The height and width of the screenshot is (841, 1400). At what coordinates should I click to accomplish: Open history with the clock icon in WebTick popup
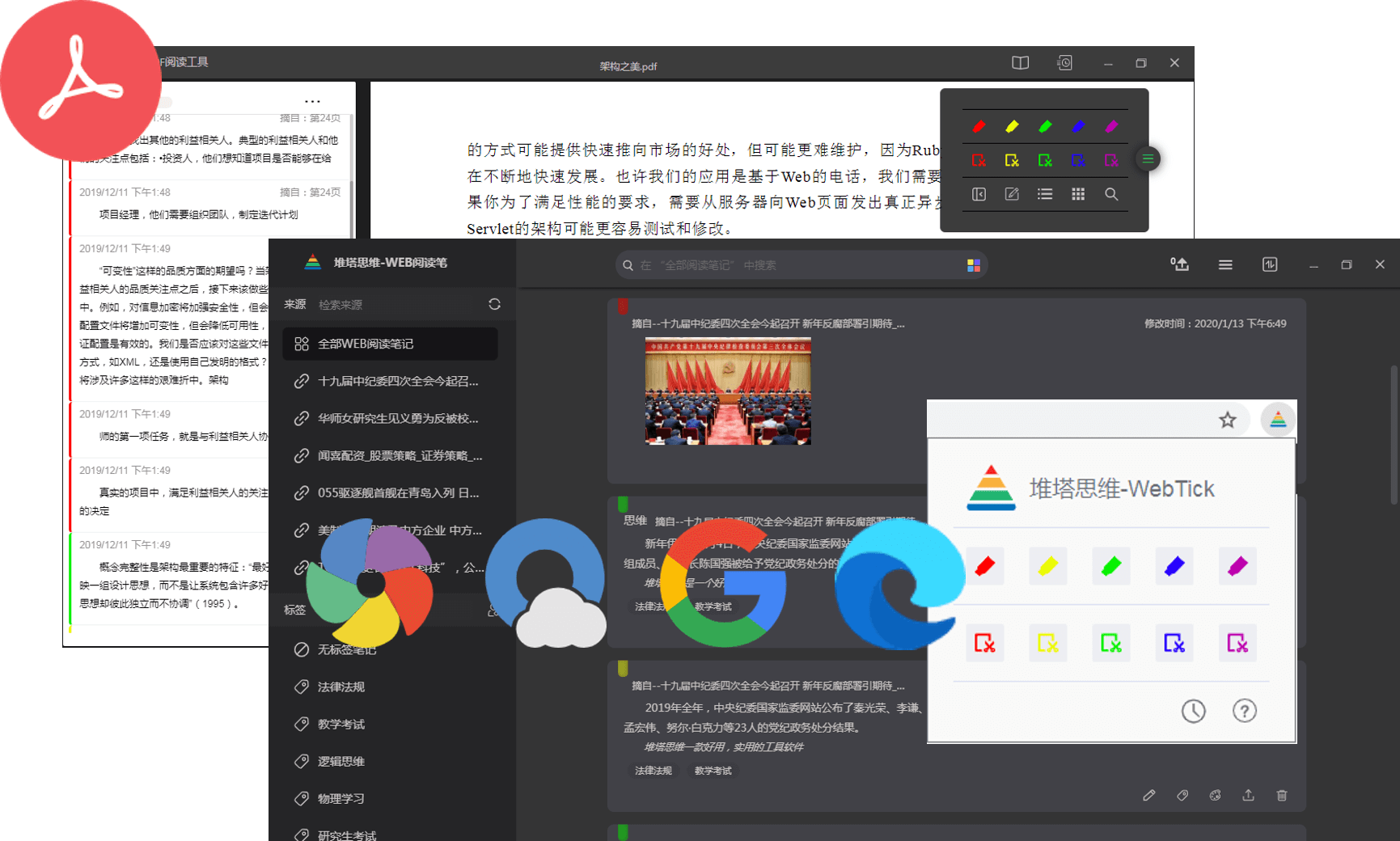pyautogui.click(x=1194, y=711)
